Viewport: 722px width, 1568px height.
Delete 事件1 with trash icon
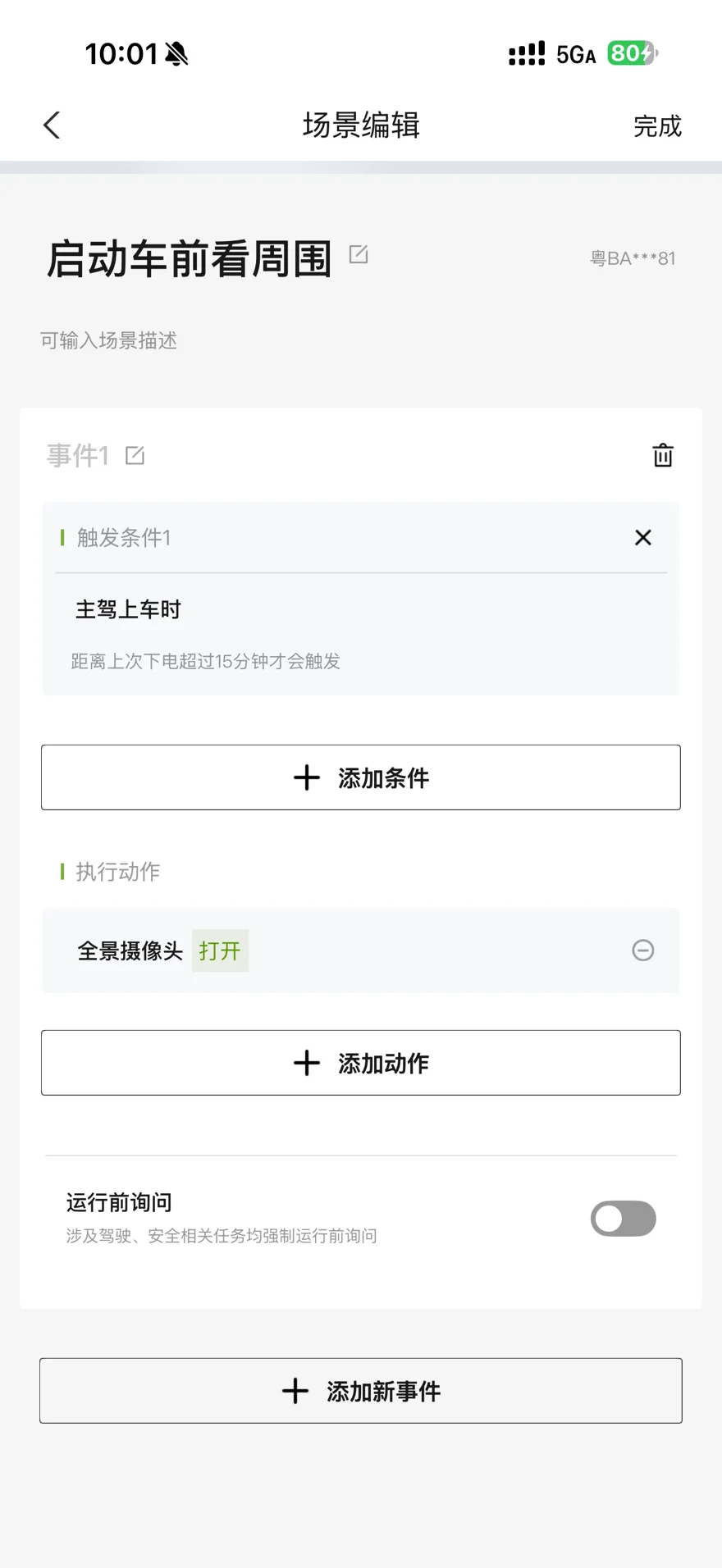pos(662,455)
